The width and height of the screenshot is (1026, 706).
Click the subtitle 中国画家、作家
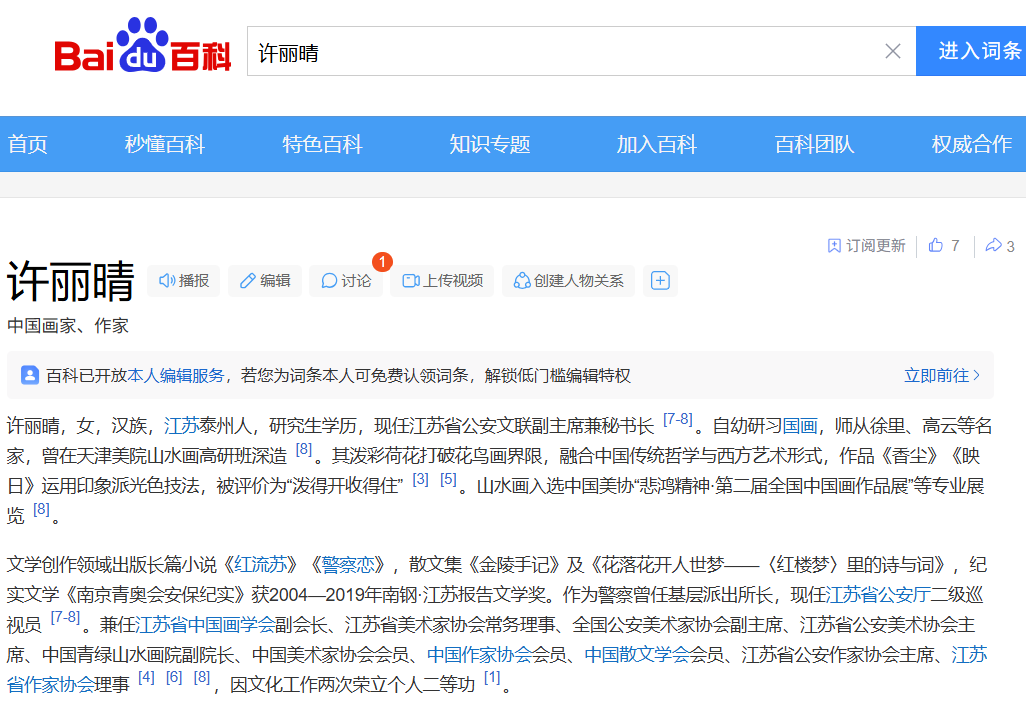[68, 325]
